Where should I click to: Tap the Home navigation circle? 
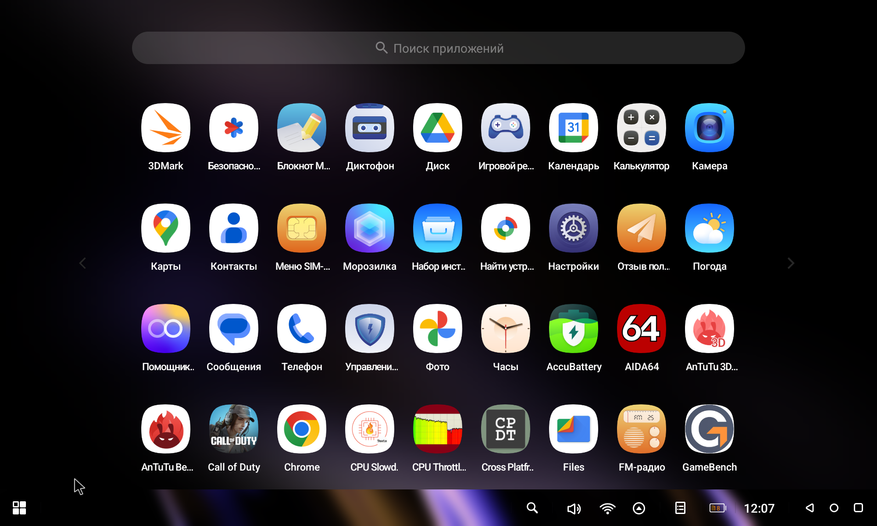pos(834,508)
